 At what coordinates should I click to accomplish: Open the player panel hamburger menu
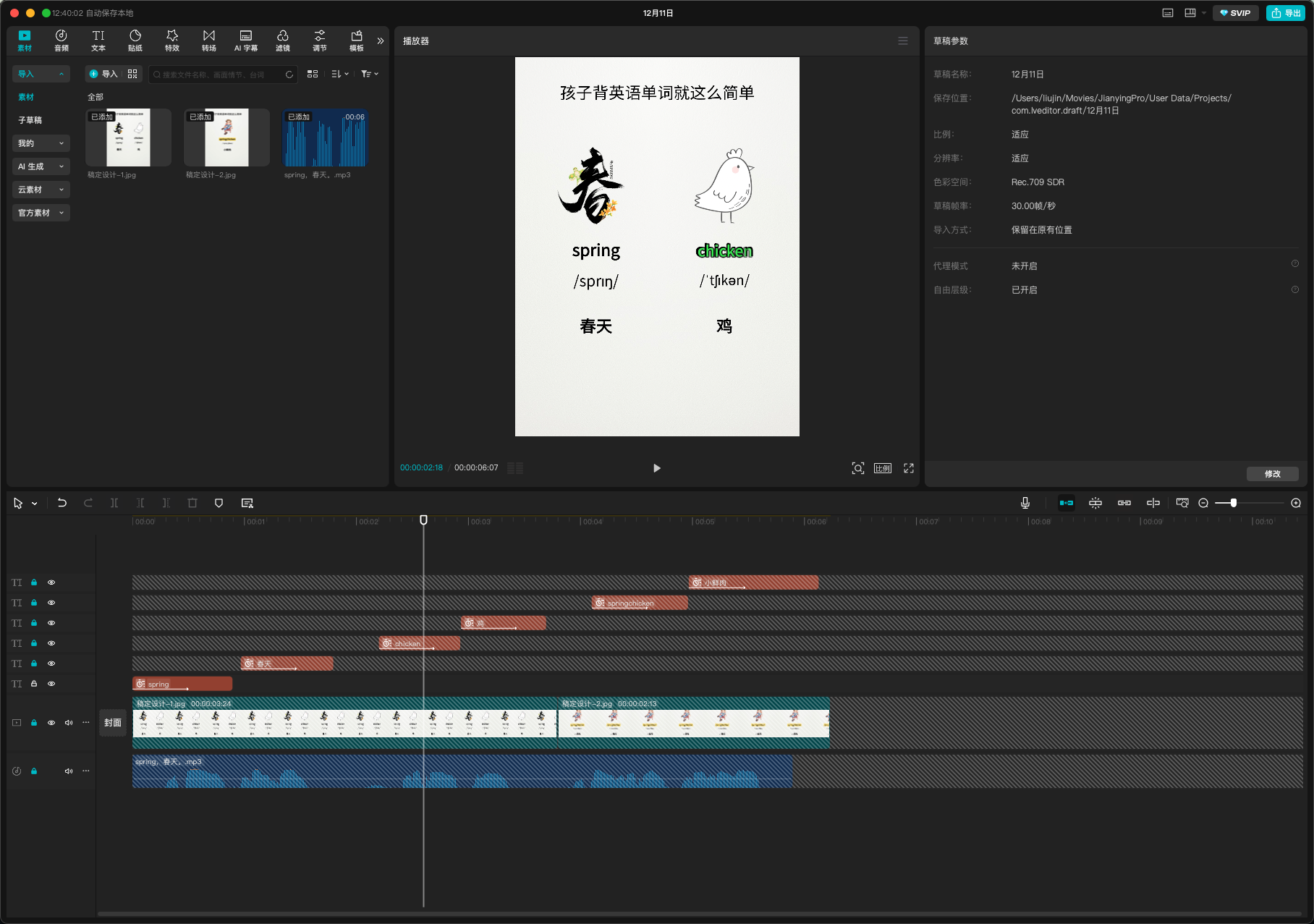click(903, 41)
